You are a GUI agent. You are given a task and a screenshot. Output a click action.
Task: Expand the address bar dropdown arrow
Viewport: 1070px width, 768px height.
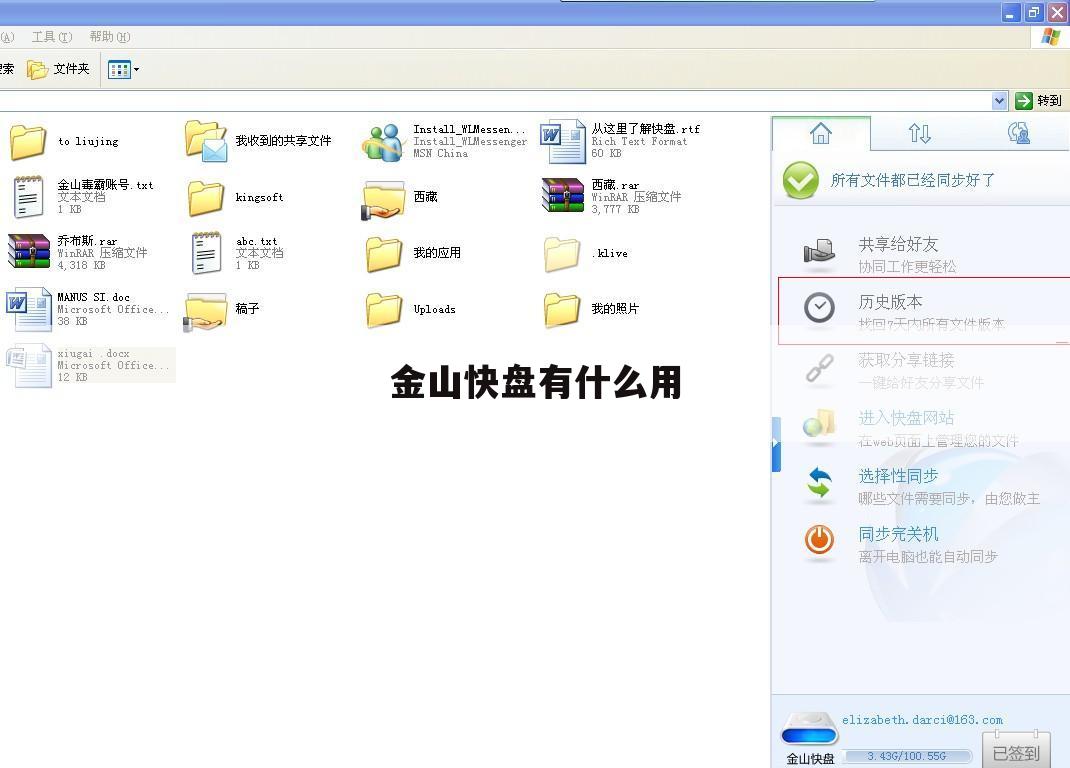tap(999, 101)
